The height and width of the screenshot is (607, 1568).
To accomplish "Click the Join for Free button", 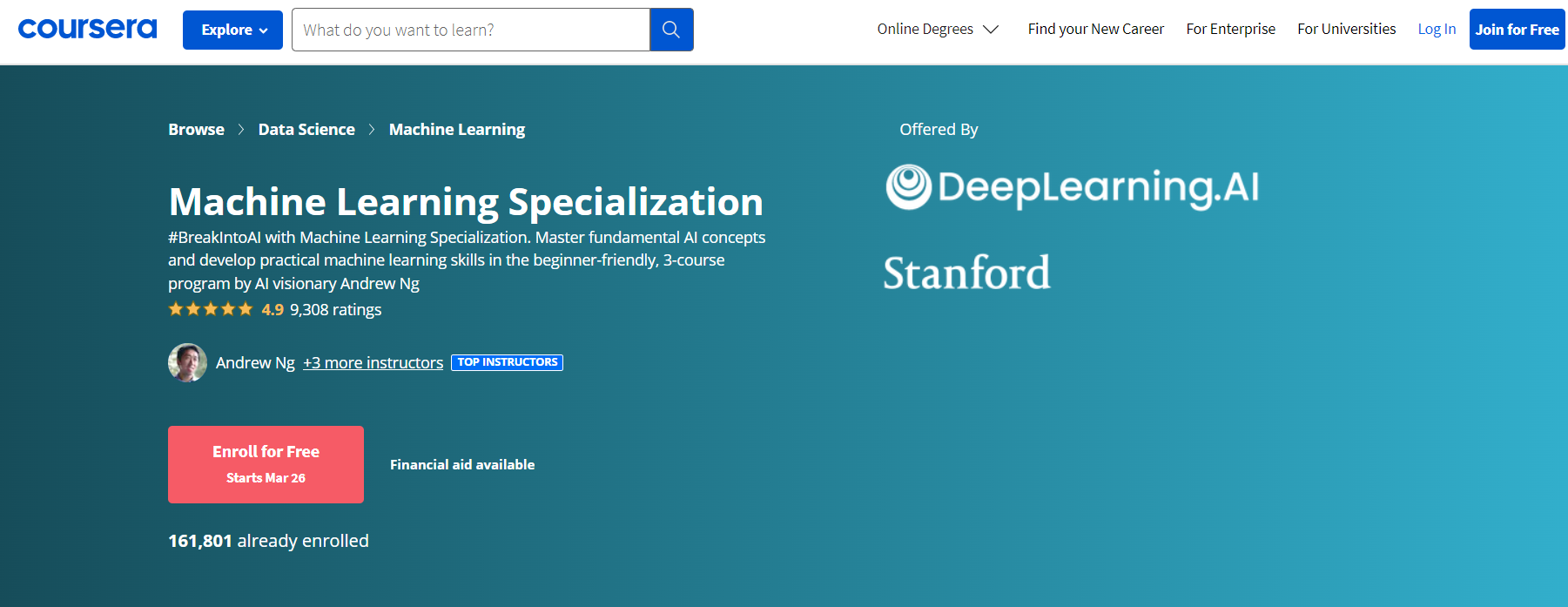I will (1517, 30).
